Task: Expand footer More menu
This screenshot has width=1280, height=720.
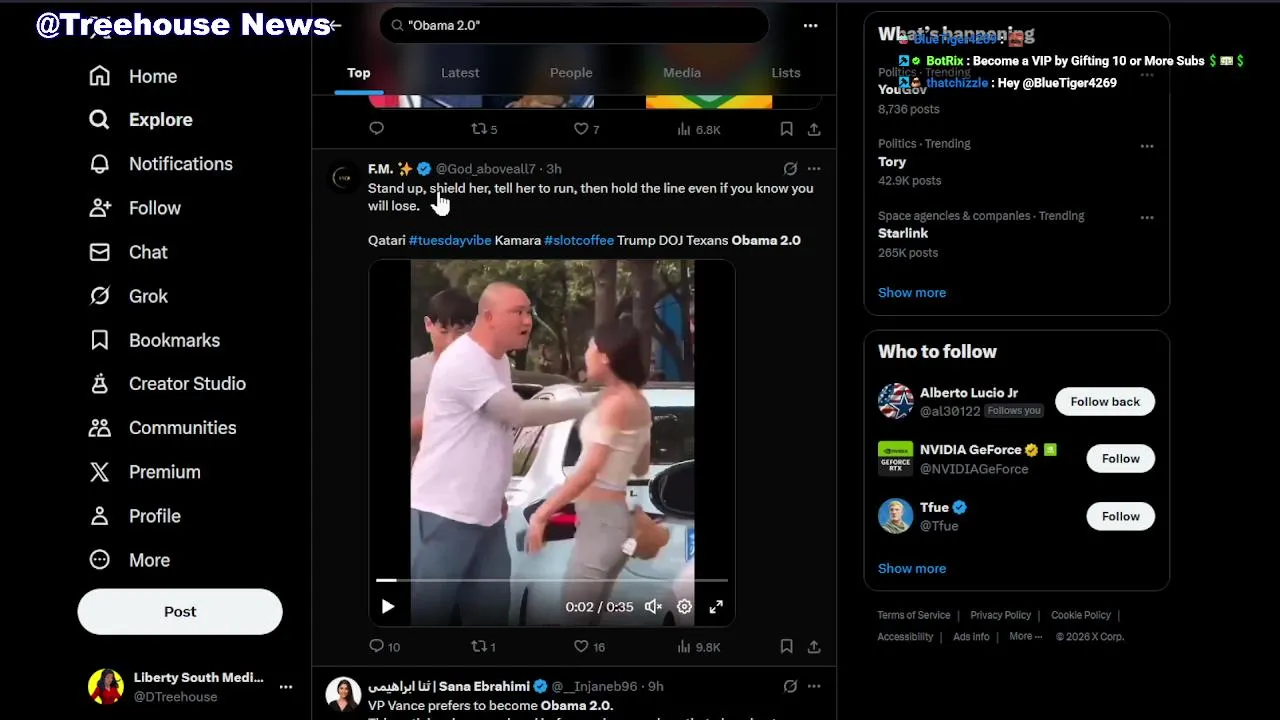Action: pos(1025,636)
